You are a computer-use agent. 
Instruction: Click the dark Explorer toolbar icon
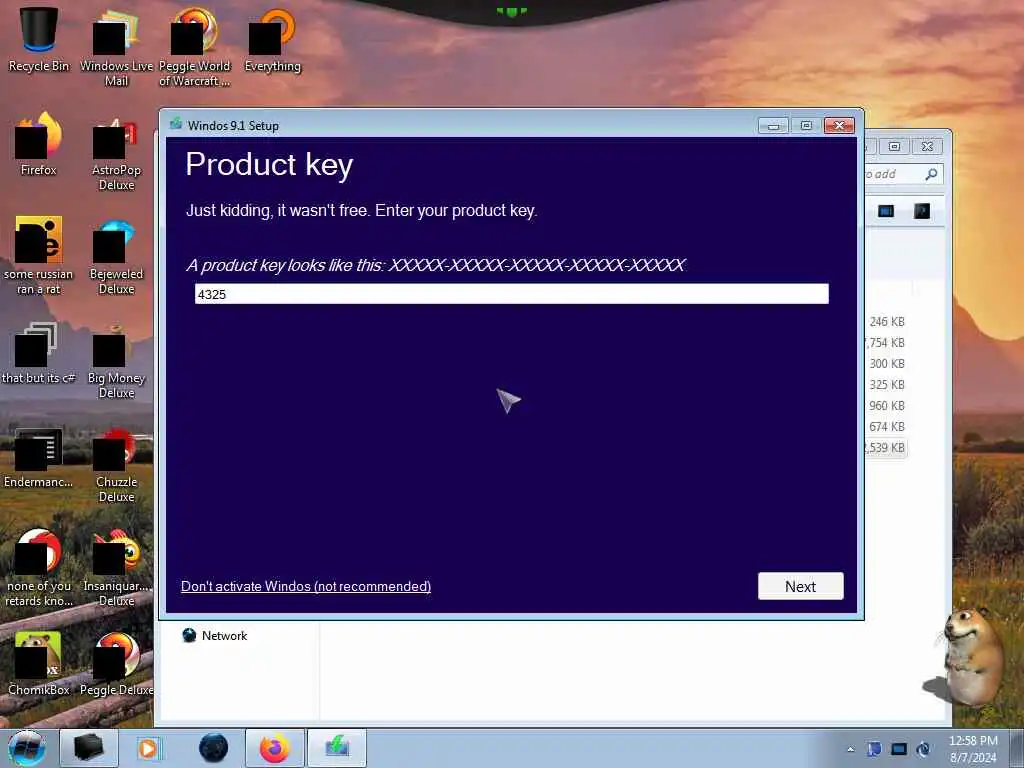pyautogui.click(x=921, y=211)
